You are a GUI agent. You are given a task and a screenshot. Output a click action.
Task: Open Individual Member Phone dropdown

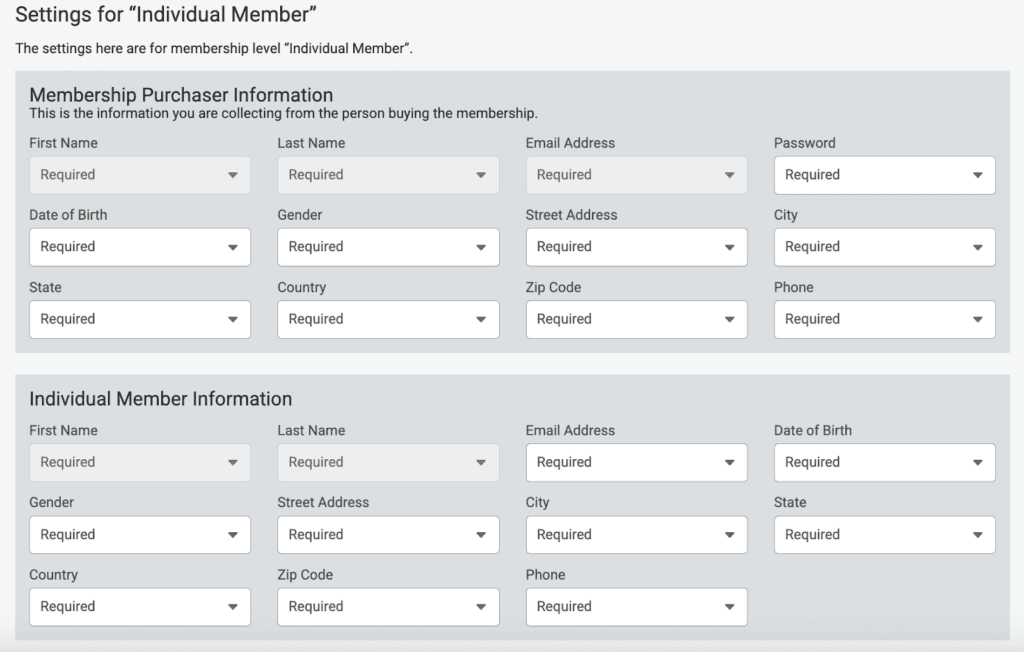click(x=636, y=606)
